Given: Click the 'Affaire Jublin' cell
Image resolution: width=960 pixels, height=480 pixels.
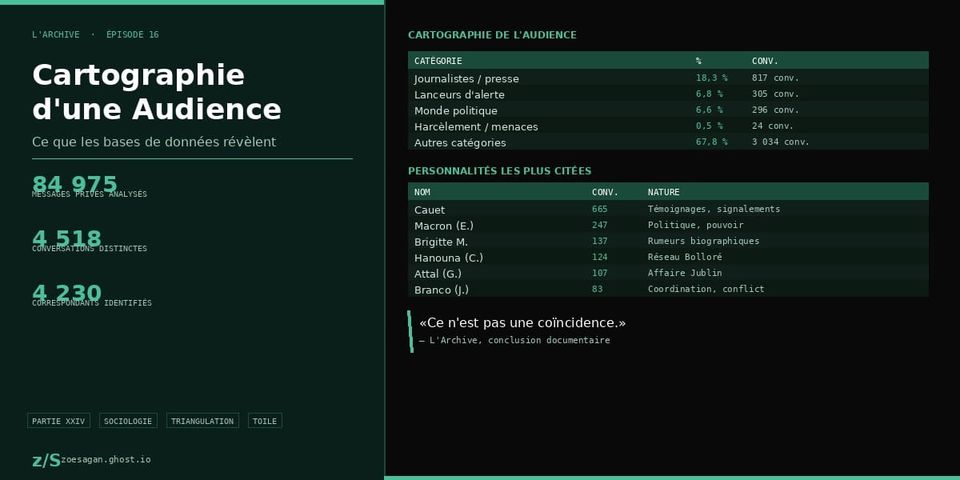Looking at the screenshot, I should coord(685,272).
